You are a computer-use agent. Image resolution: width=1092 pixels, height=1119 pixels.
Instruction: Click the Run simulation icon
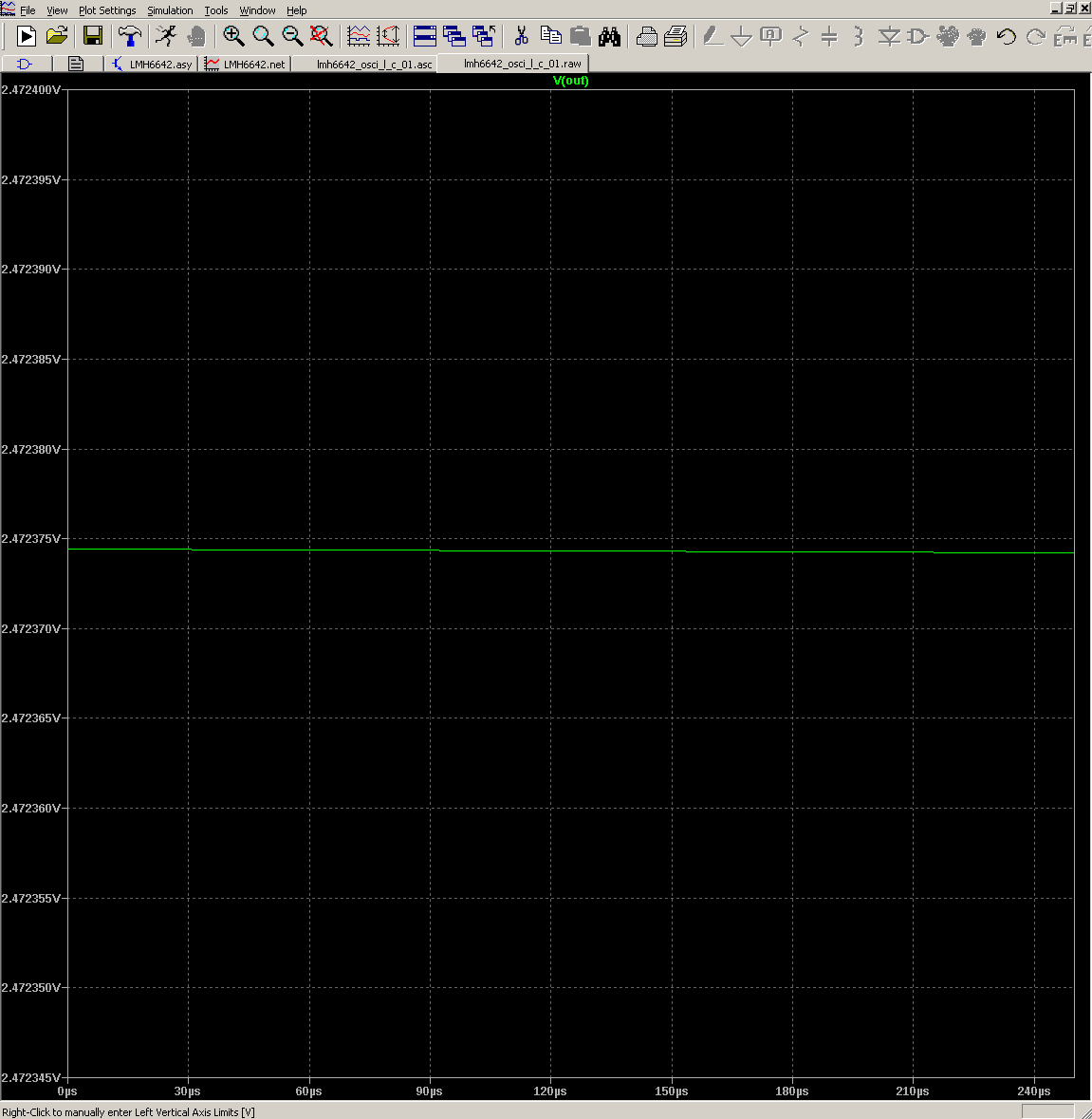click(x=27, y=36)
